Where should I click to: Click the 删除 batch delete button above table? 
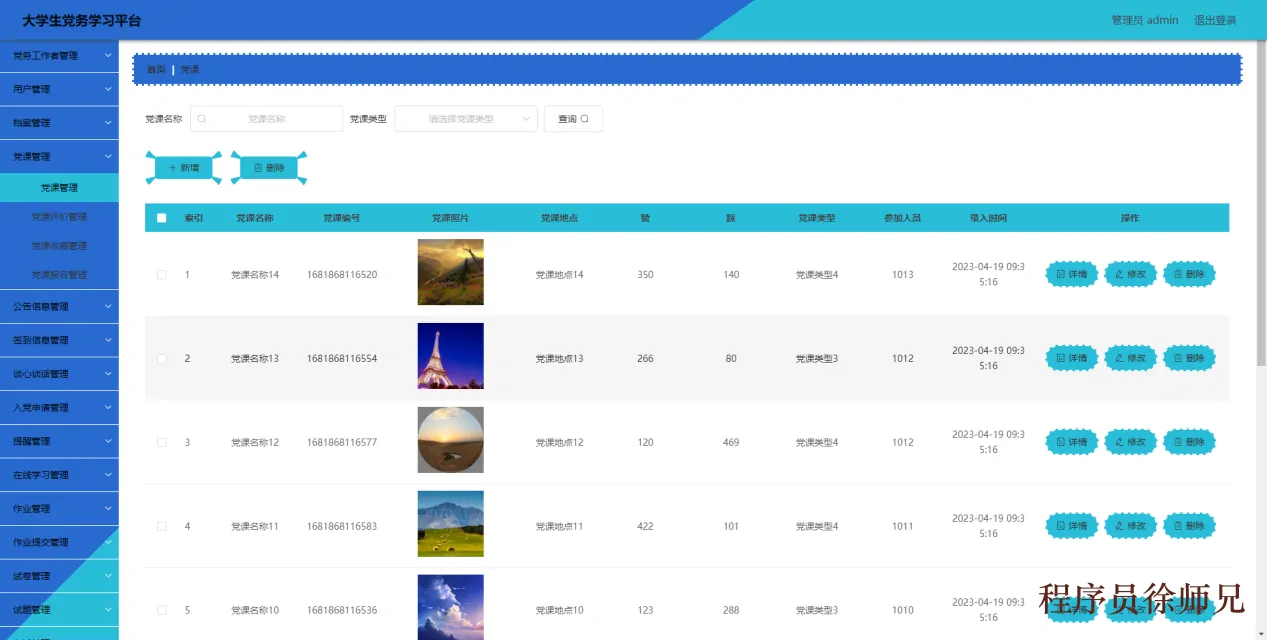click(269, 168)
